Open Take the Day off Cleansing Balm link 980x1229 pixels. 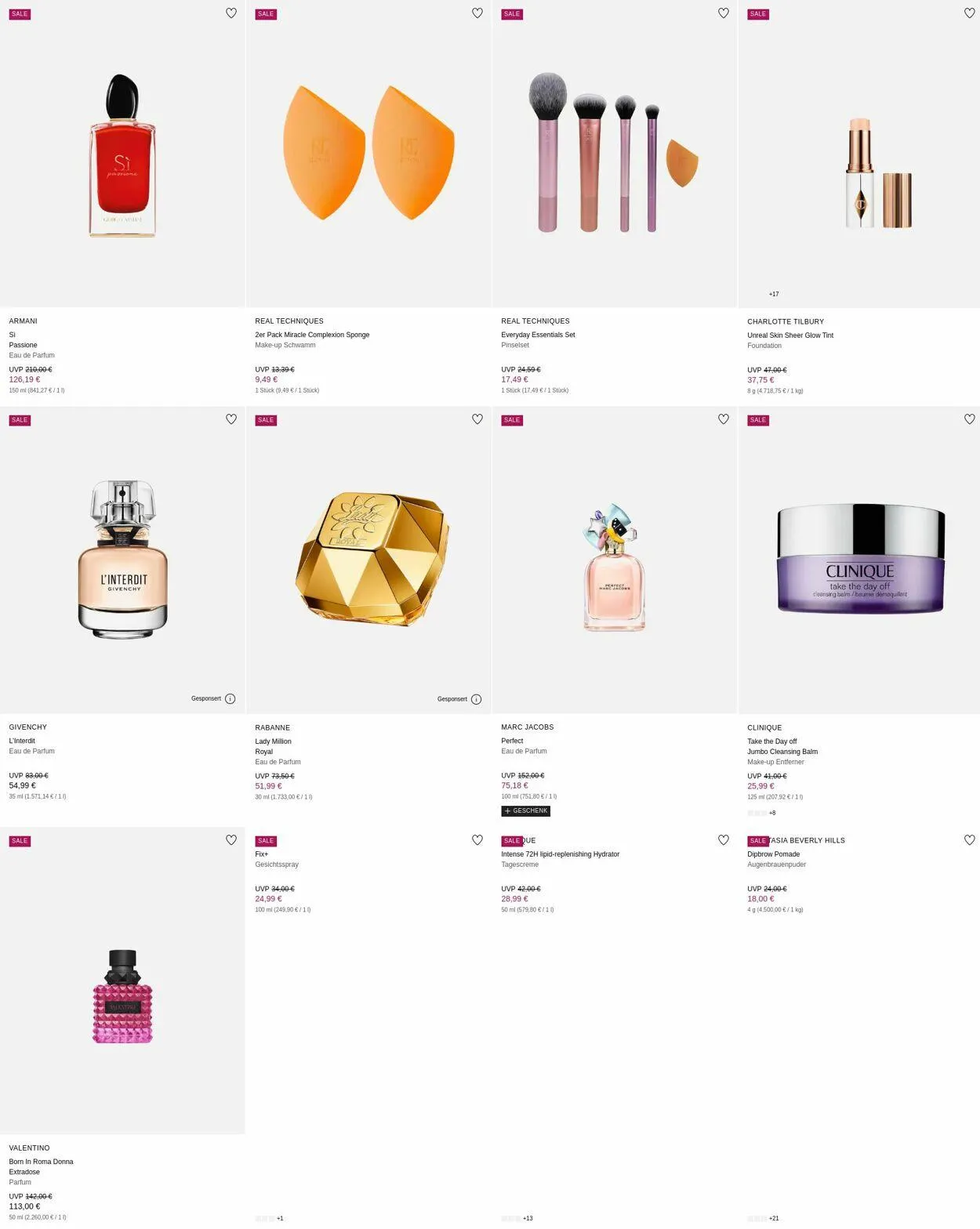pos(782,746)
